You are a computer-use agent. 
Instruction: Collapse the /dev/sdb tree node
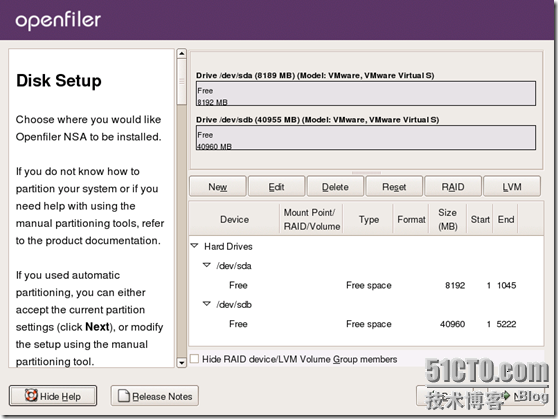pos(206,304)
